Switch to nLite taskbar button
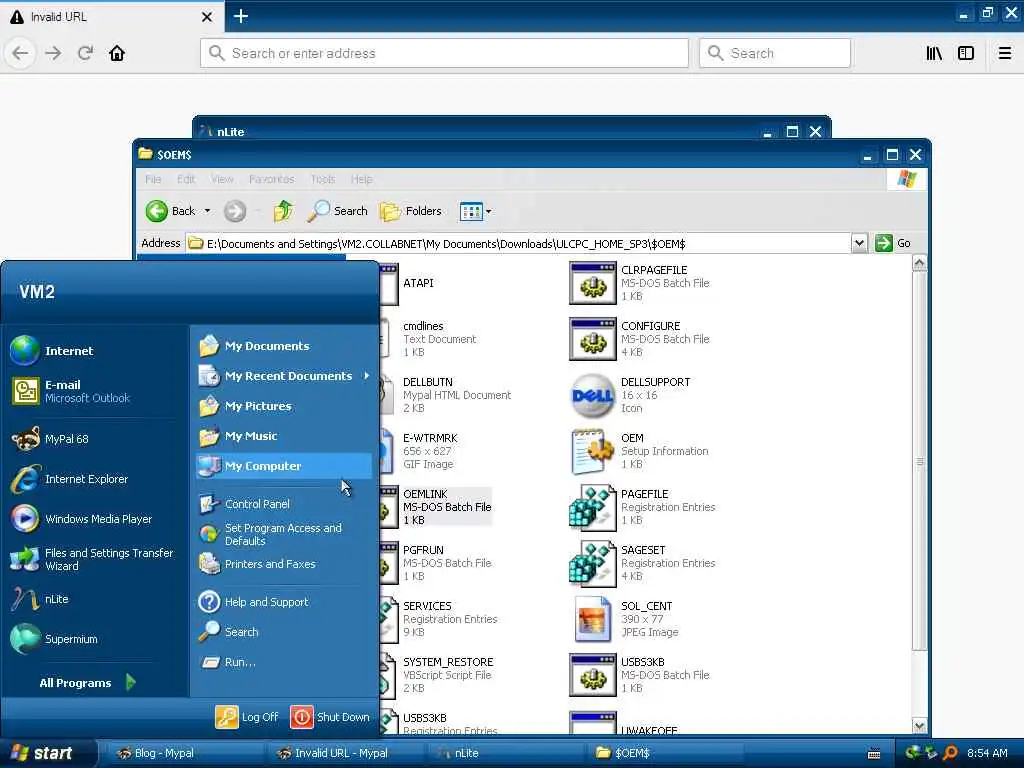The width and height of the screenshot is (1024, 768). (504, 753)
